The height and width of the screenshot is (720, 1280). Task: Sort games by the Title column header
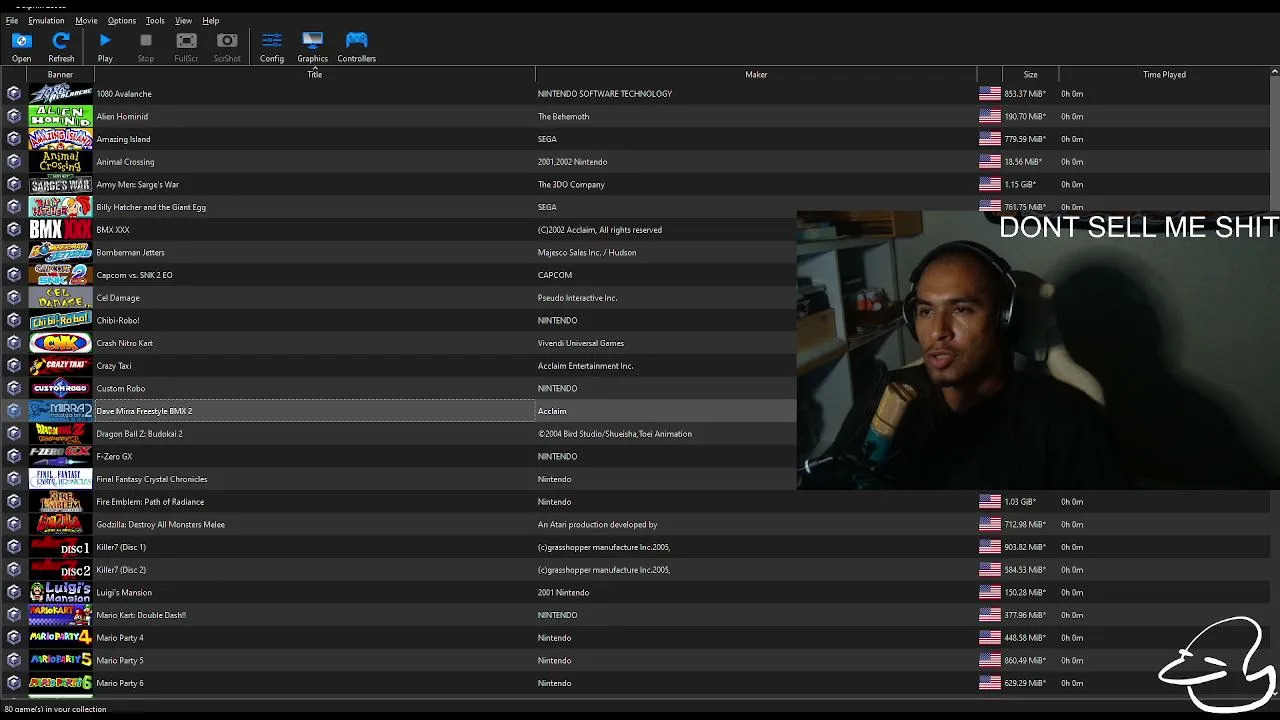click(x=314, y=75)
